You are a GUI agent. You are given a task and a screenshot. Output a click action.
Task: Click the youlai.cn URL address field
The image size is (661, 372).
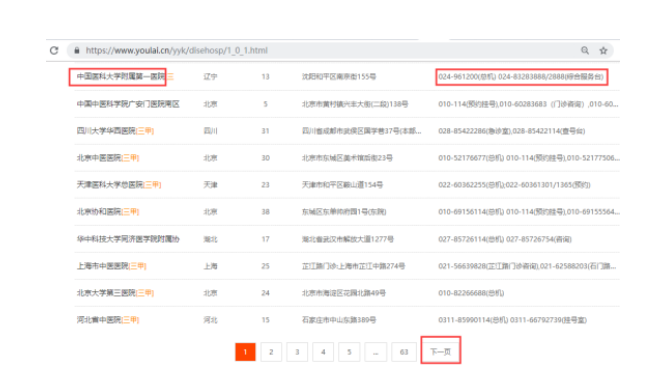[340, 51]
